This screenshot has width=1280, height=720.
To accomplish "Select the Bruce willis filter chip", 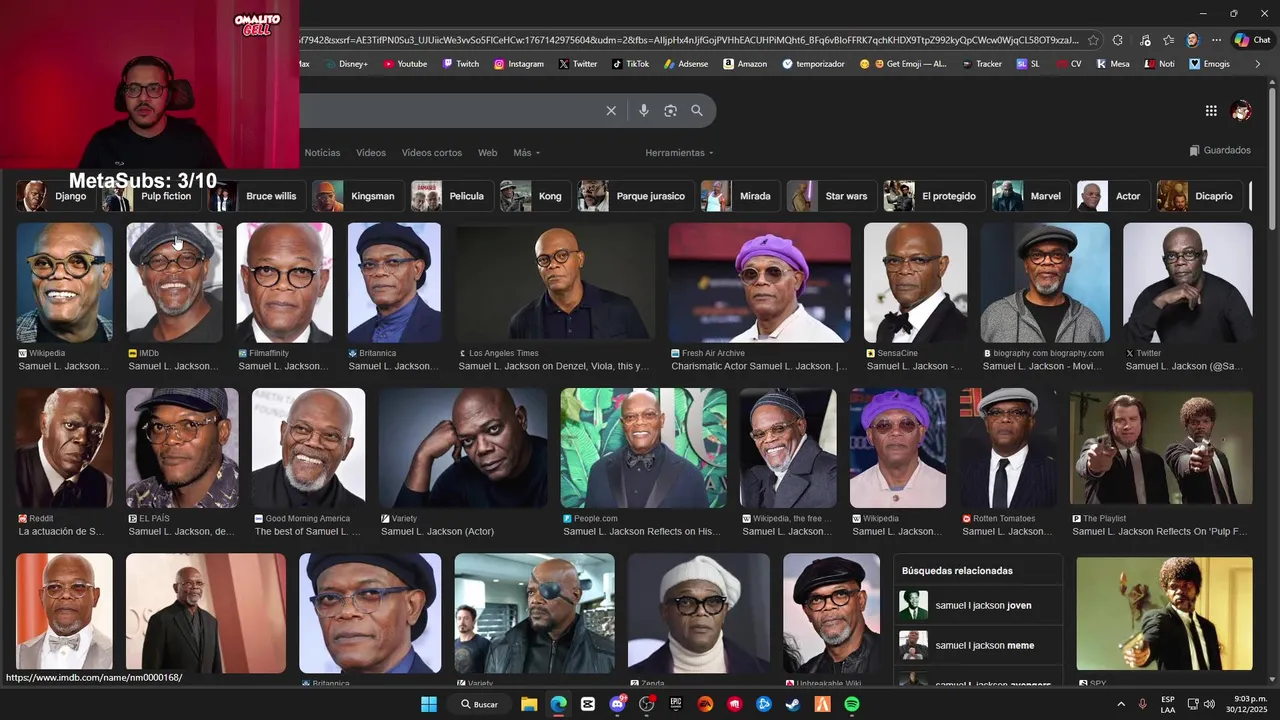I will [256, 196].
